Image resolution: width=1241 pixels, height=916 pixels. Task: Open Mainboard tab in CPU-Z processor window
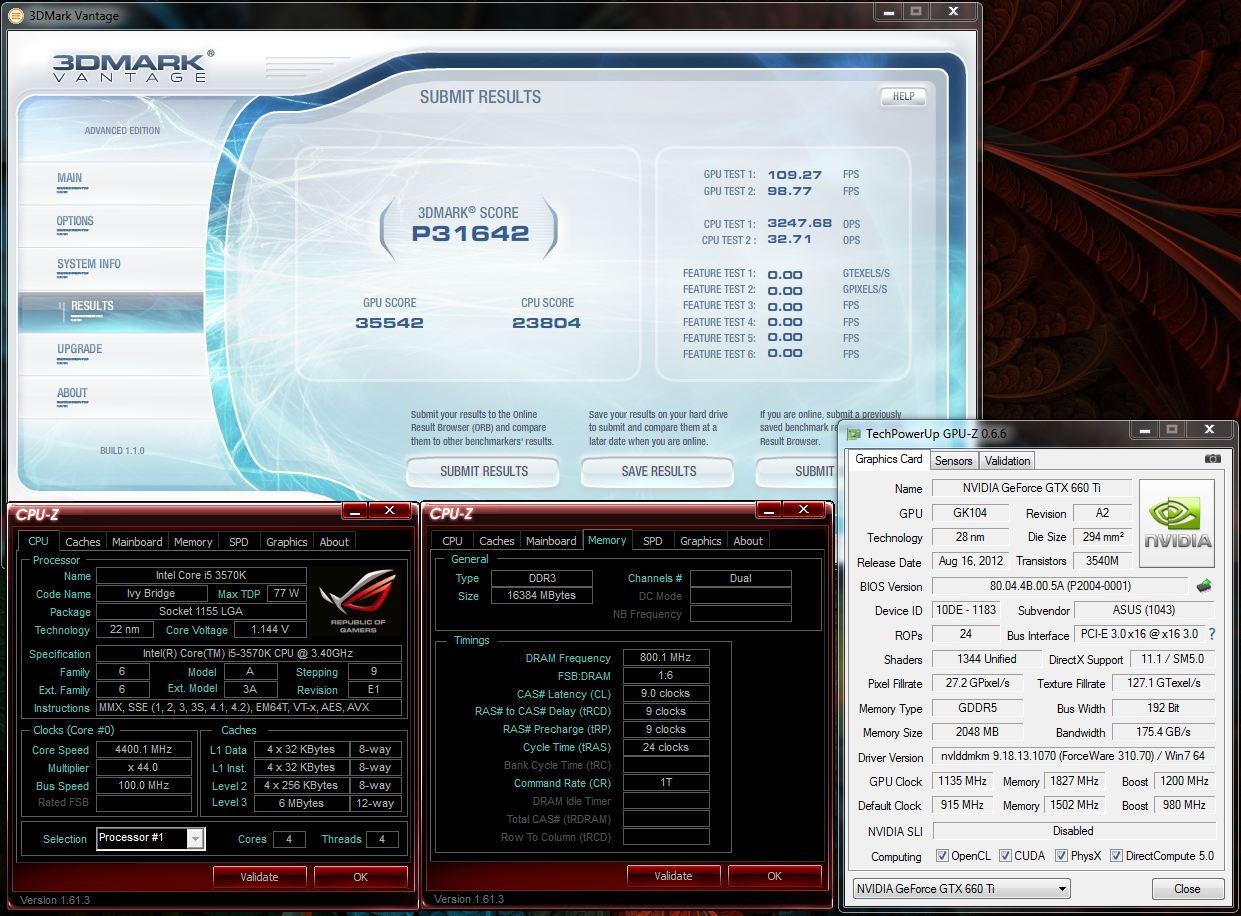pyautogui.click(x=137, y=542)
